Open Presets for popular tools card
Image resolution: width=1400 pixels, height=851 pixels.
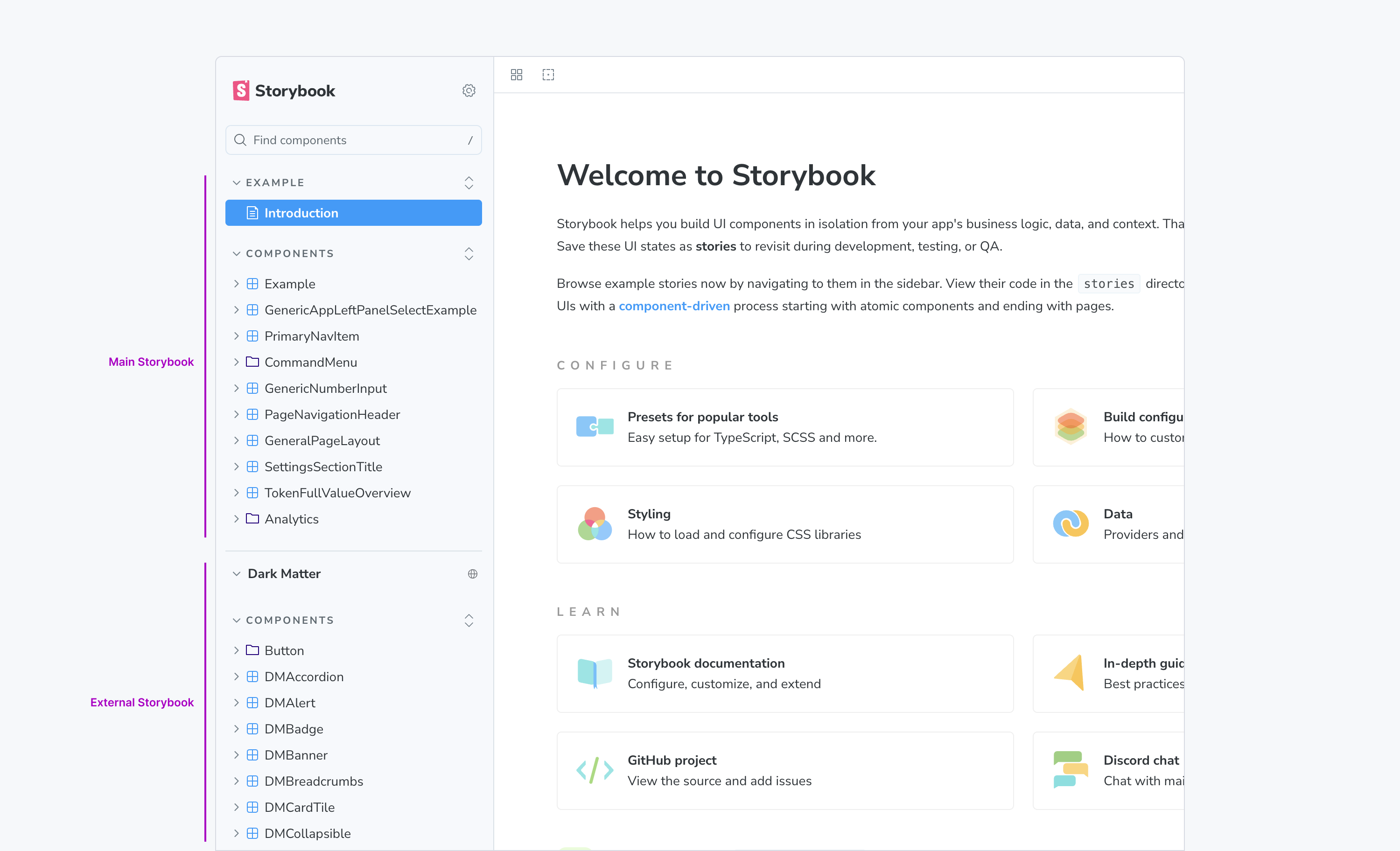(x=785, y=427)
